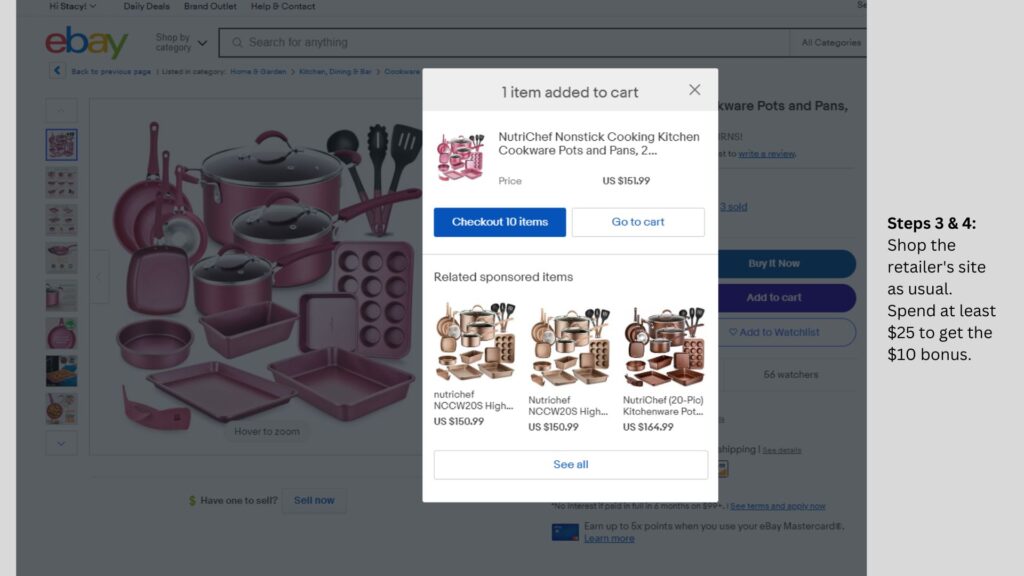Show previous product image arrow
This screenshot has width=1024, height=576.
click(x=99, y=277)
